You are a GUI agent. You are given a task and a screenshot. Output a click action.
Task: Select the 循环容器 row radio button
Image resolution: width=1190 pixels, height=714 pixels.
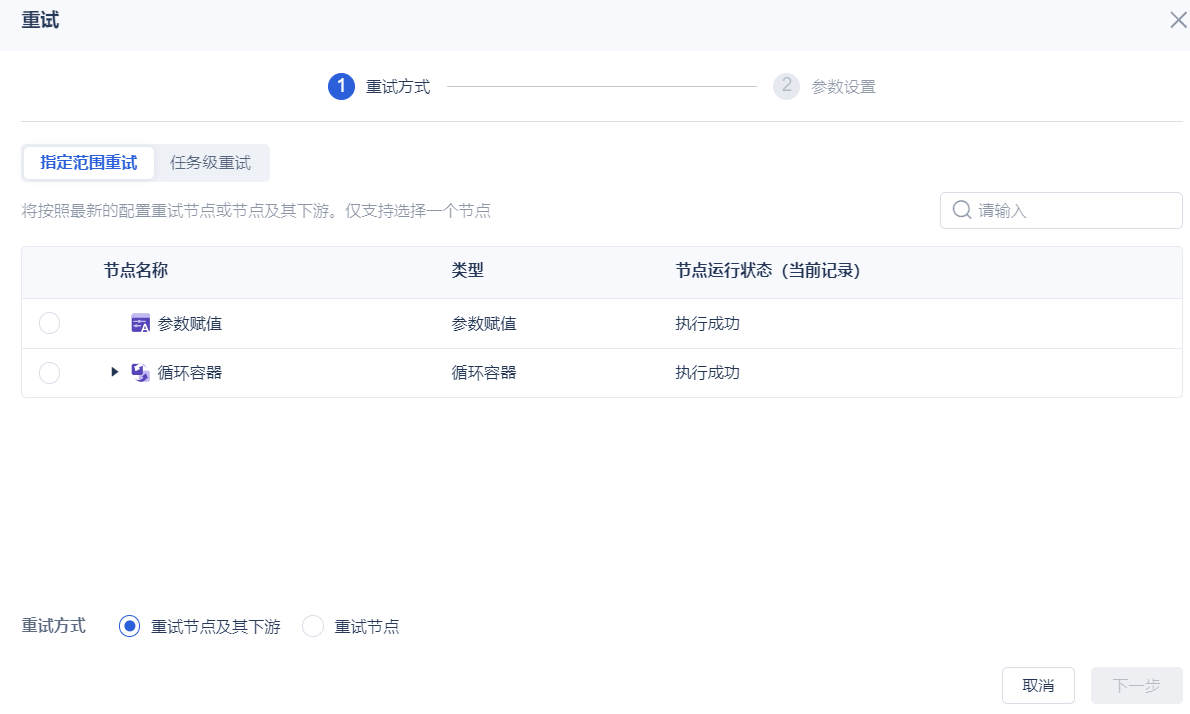(x=49, y=372)
